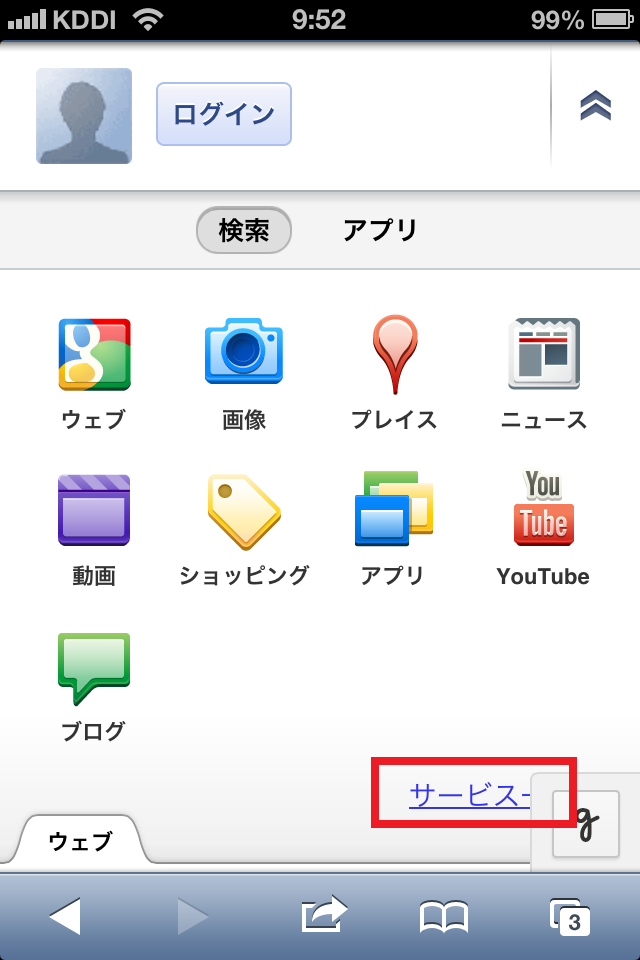The height and width of the screenshot is (960, 640).
Task: Select the ウェブ bottom tab
Action: tap(80, 841)
